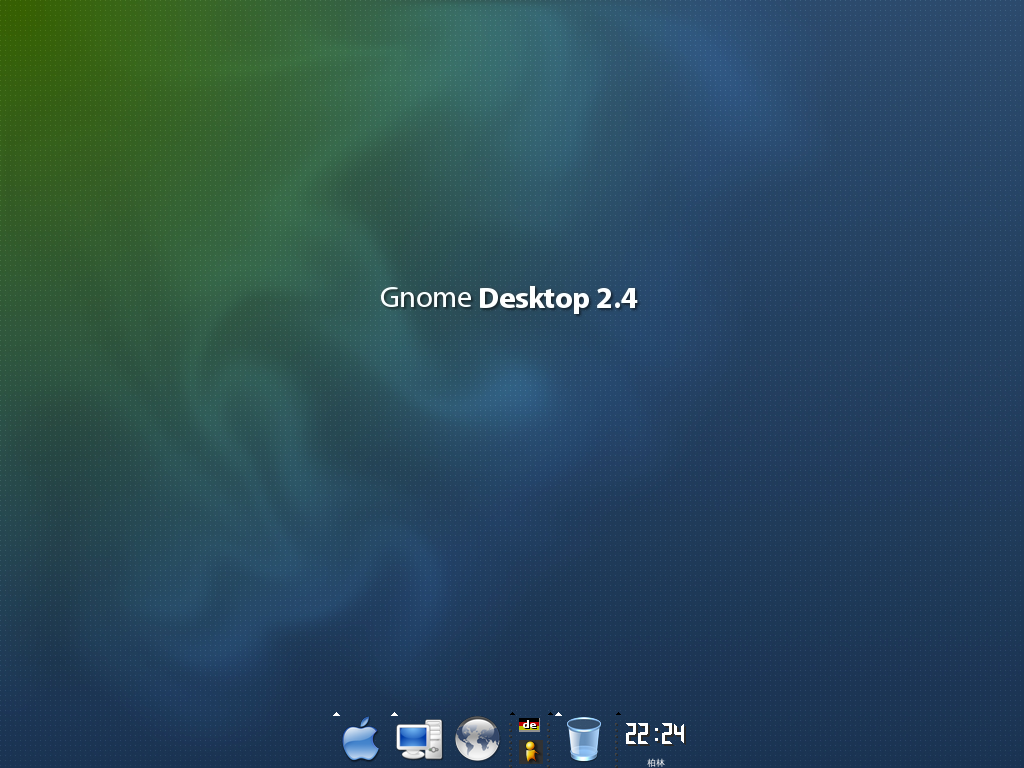Click the 22:24 digital clock applet

pyautogui.click(x=655, y=734)
